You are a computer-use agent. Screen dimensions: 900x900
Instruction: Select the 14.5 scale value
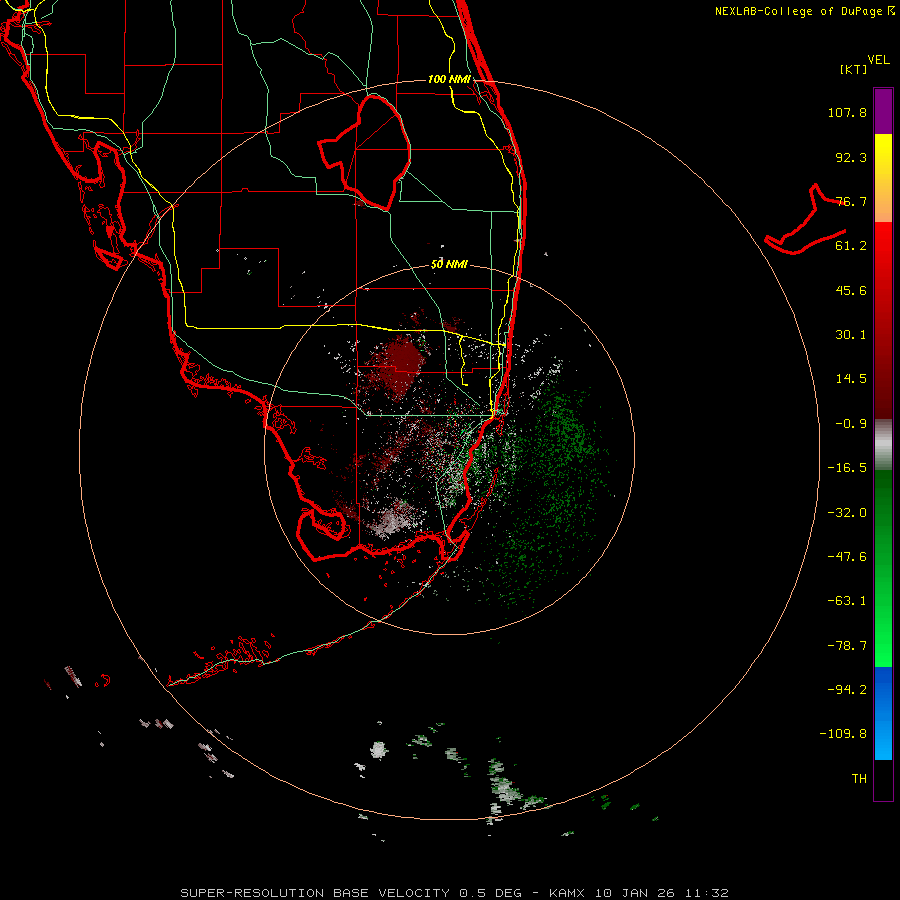[851, 379]
